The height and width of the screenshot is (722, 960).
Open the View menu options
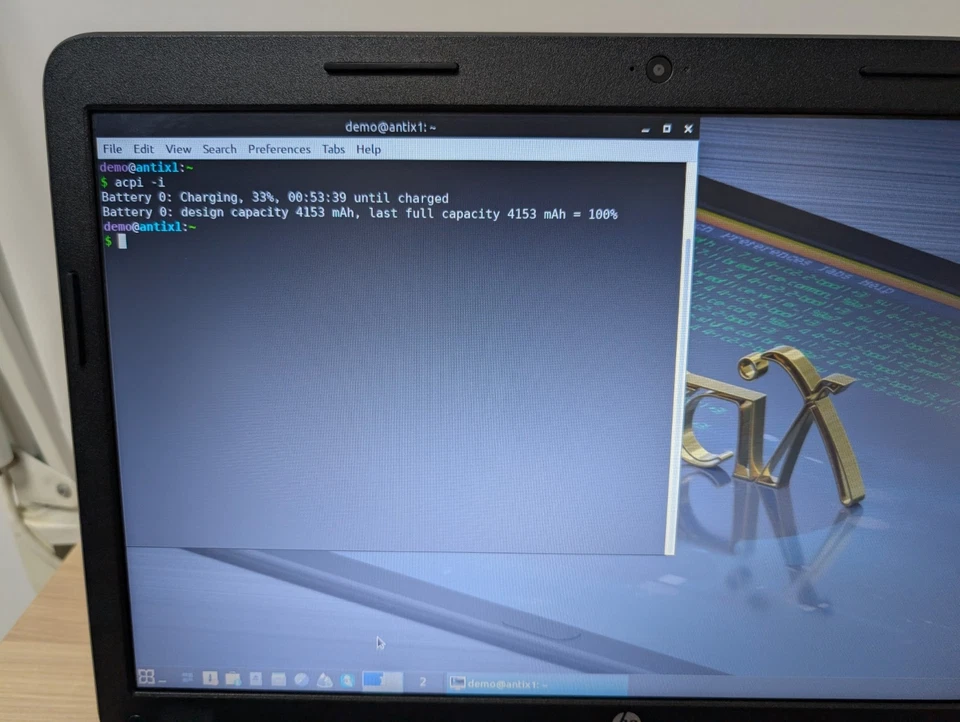pyautogui.click(x=178, y=149)
